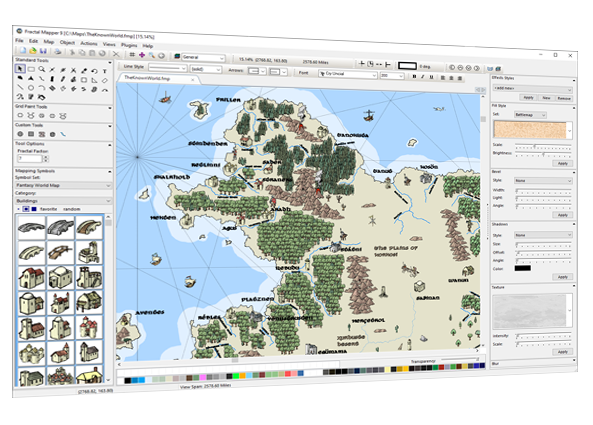
Task: Click the open book icon in top toolbar
Action: coord(490,68)
